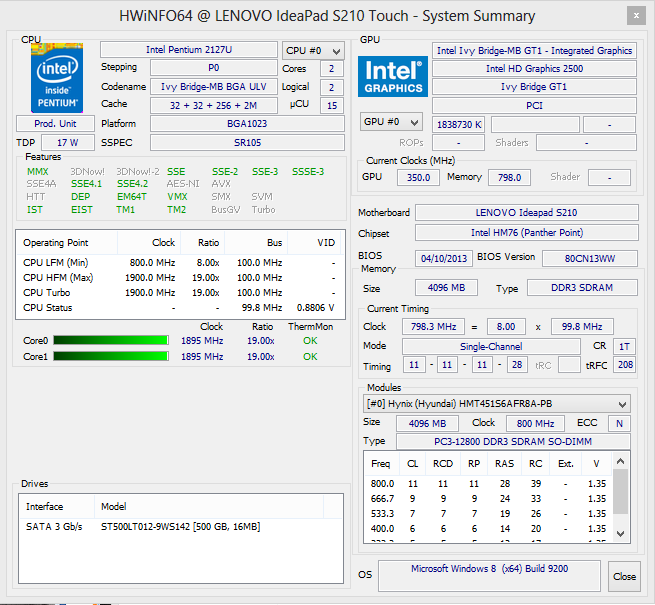
Task: Click the tRFC 208 field
Action: pos(625,365)
